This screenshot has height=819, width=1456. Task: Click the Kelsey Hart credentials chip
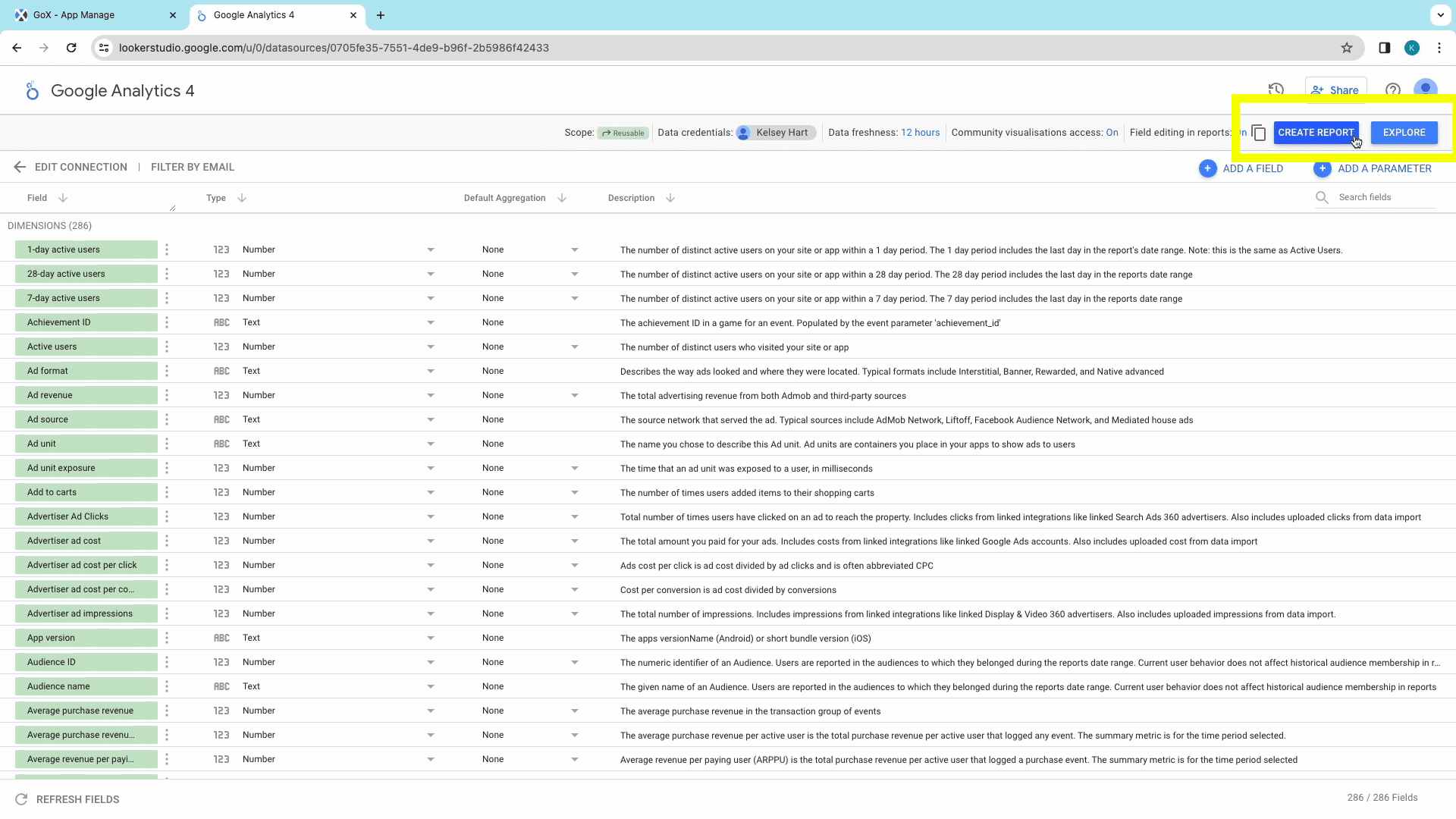(x=776, y=133)
